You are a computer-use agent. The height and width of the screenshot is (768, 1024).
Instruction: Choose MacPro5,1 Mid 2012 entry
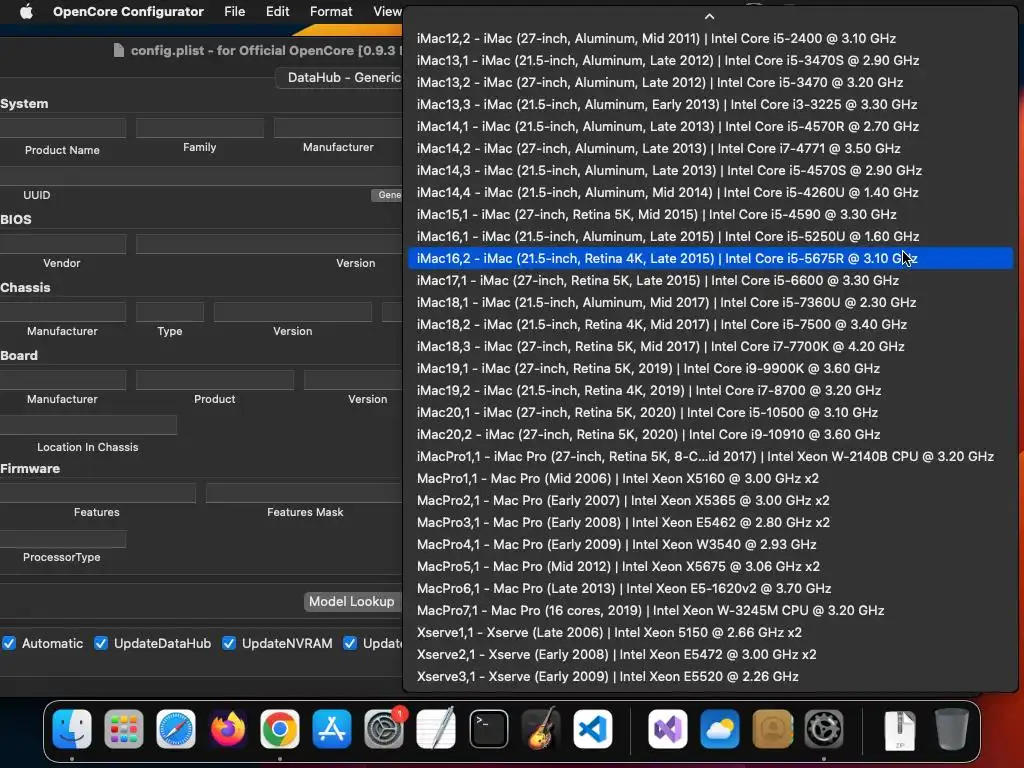pyautogui.click(x=710, y=566)
